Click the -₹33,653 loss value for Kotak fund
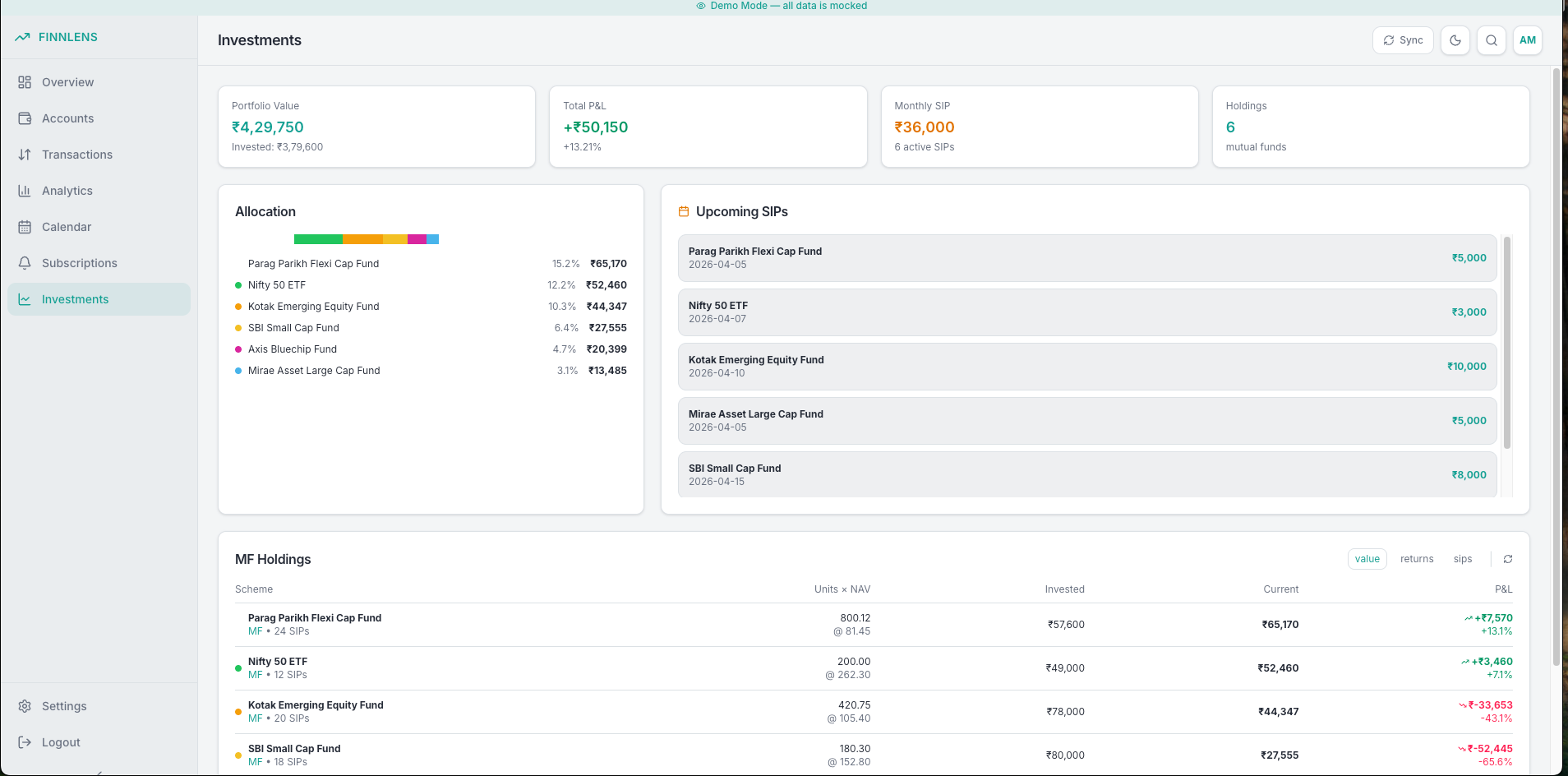The height and width of the screenshot is (776, 1568). click(1491, 705)
